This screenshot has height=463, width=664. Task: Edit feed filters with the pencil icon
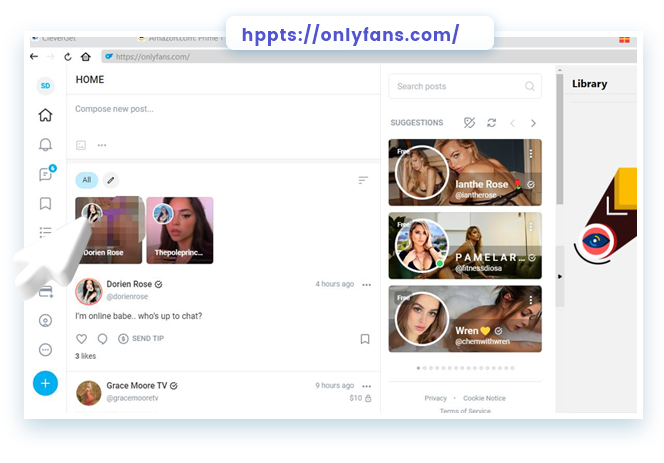pyautogui.click(x=111, y=180)
